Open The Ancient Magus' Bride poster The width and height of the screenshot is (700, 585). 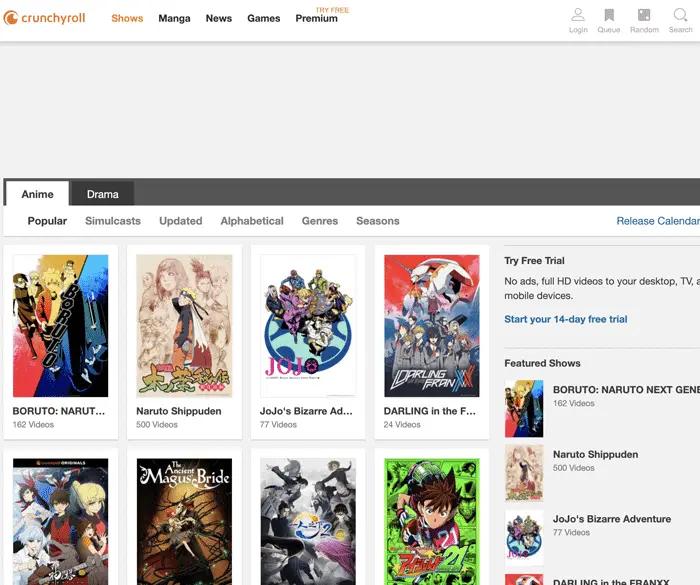click(x=184, y=522)
